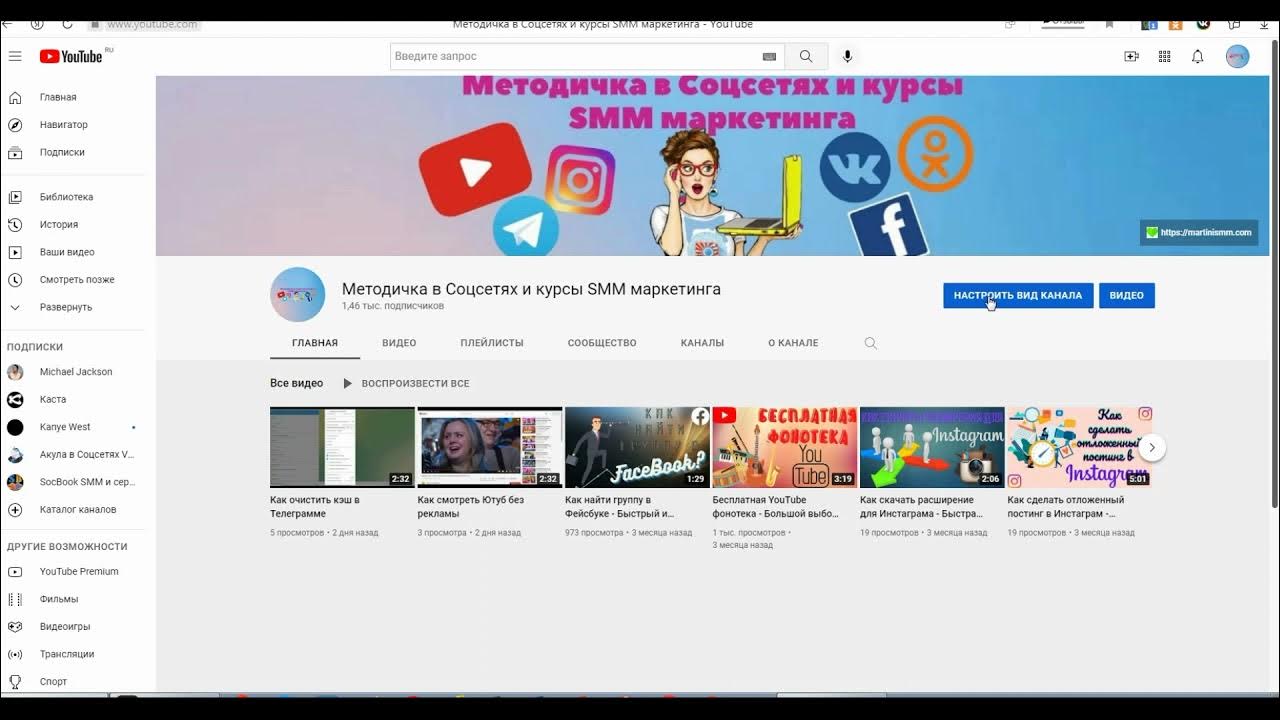The height and width of the screenshot is (720, 1280).
Task: Click Воспроизвести все play button
Action: click(406, 384)
